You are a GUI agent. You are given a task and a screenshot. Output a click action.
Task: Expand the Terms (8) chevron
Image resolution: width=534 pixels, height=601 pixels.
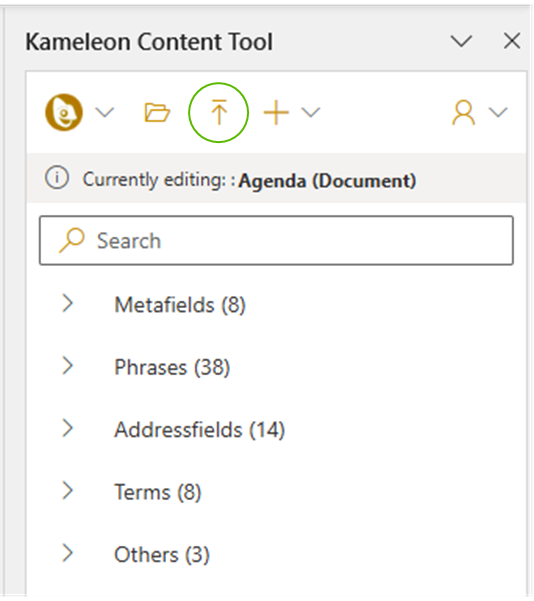(x=67, y=491)
